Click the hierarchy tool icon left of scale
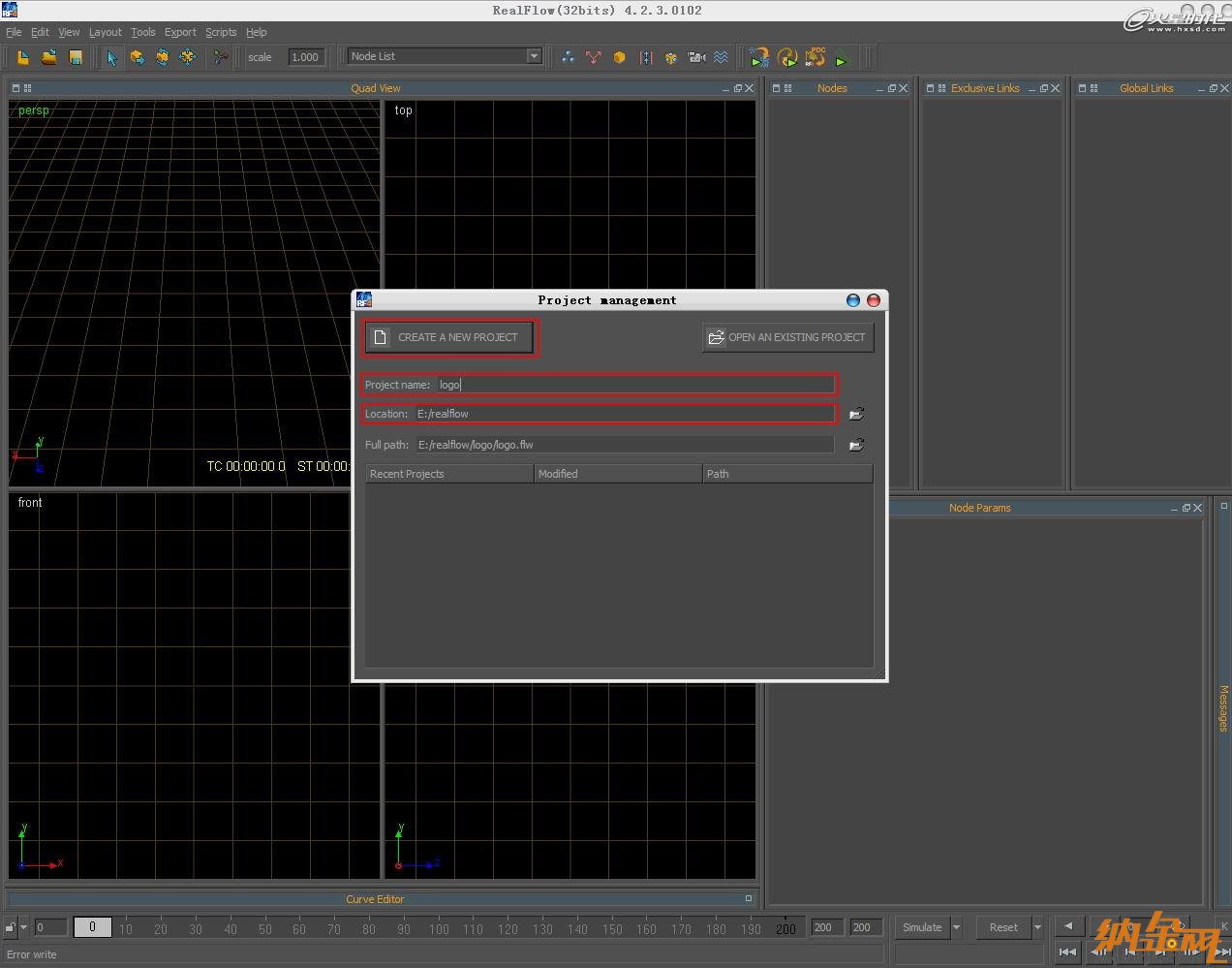The image size is (1232, 968). (x=221, y=58)
